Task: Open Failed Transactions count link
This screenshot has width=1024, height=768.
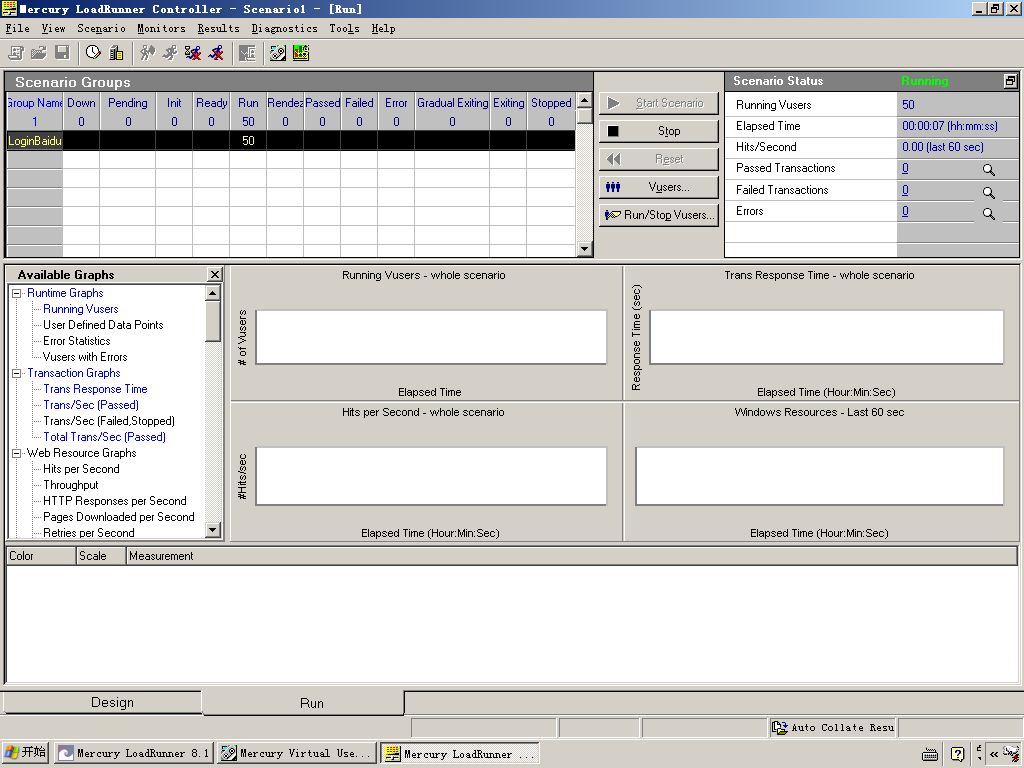Action: [905, 190]
